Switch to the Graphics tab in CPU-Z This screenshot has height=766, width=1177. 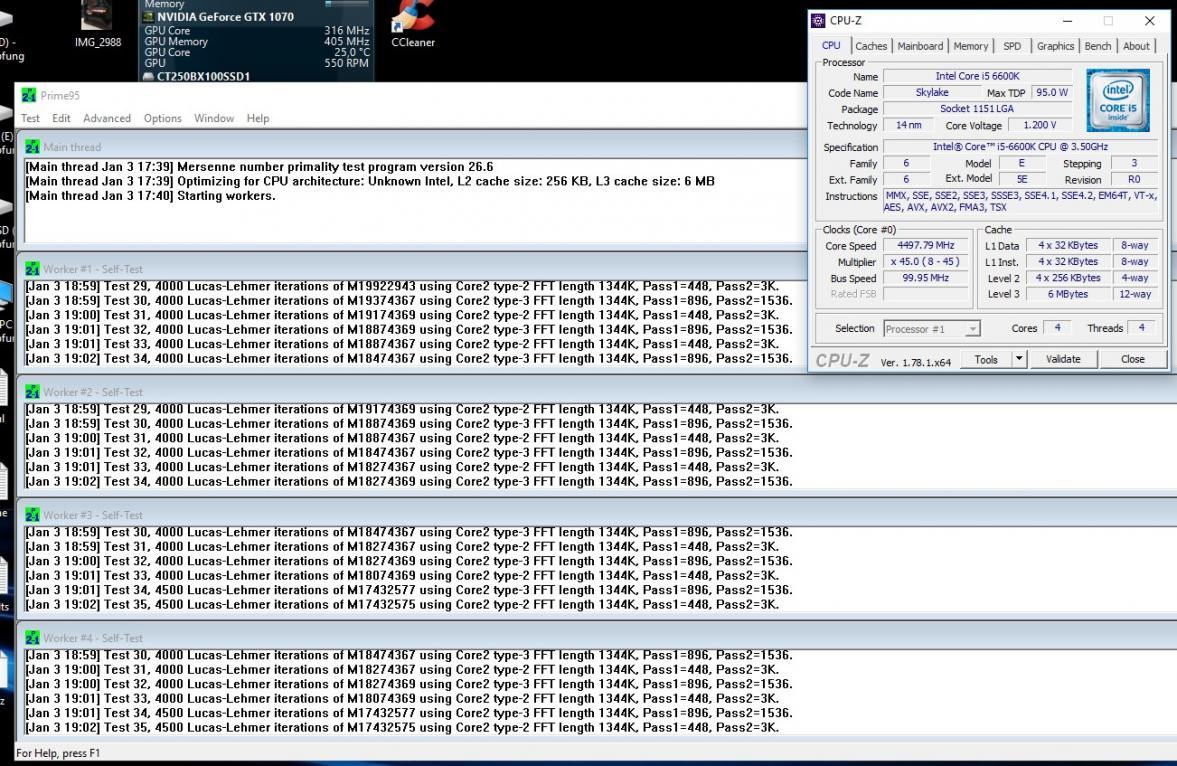[x=1055, y=47]
